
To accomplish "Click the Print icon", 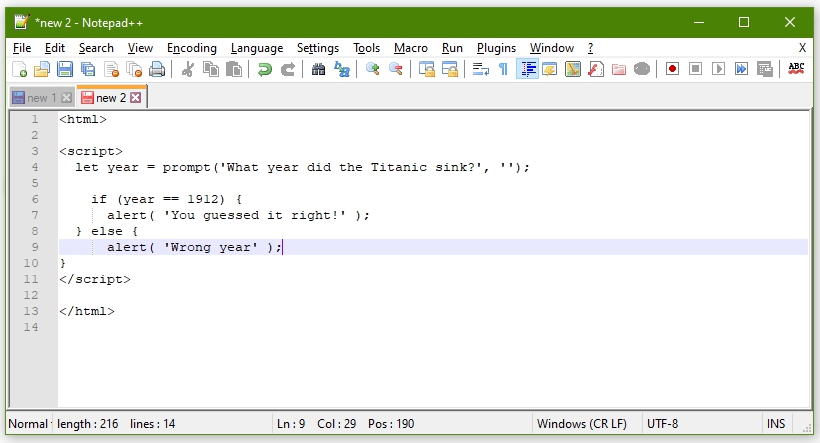I will [x=157, y=69].
